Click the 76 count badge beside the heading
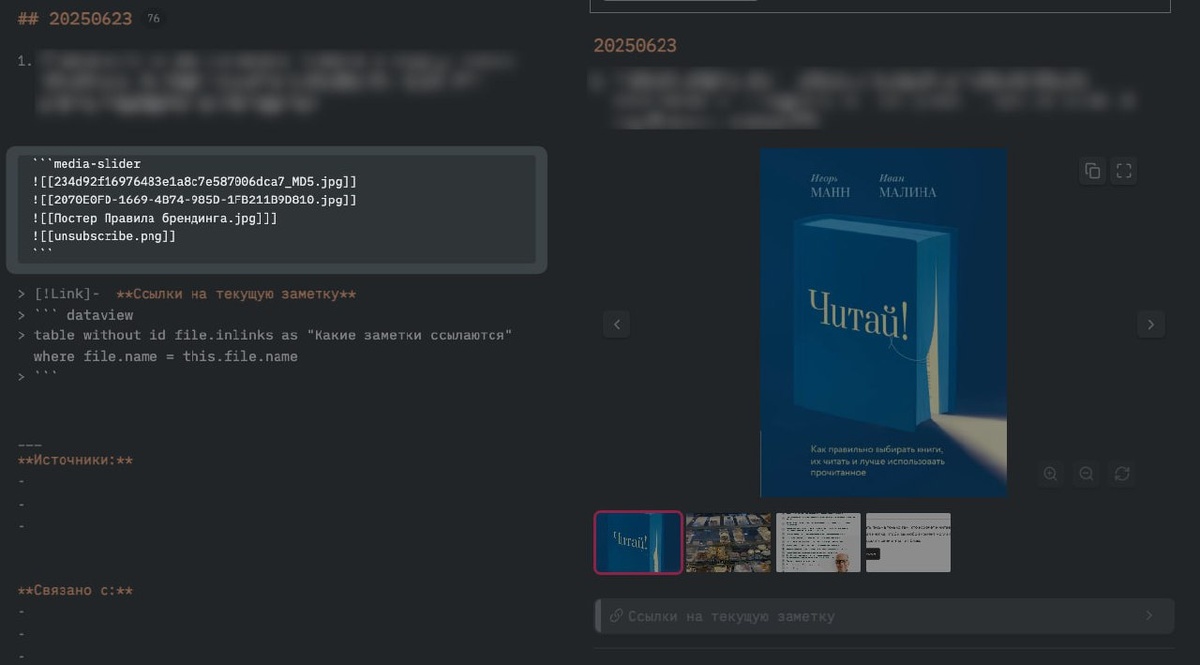 153,18
